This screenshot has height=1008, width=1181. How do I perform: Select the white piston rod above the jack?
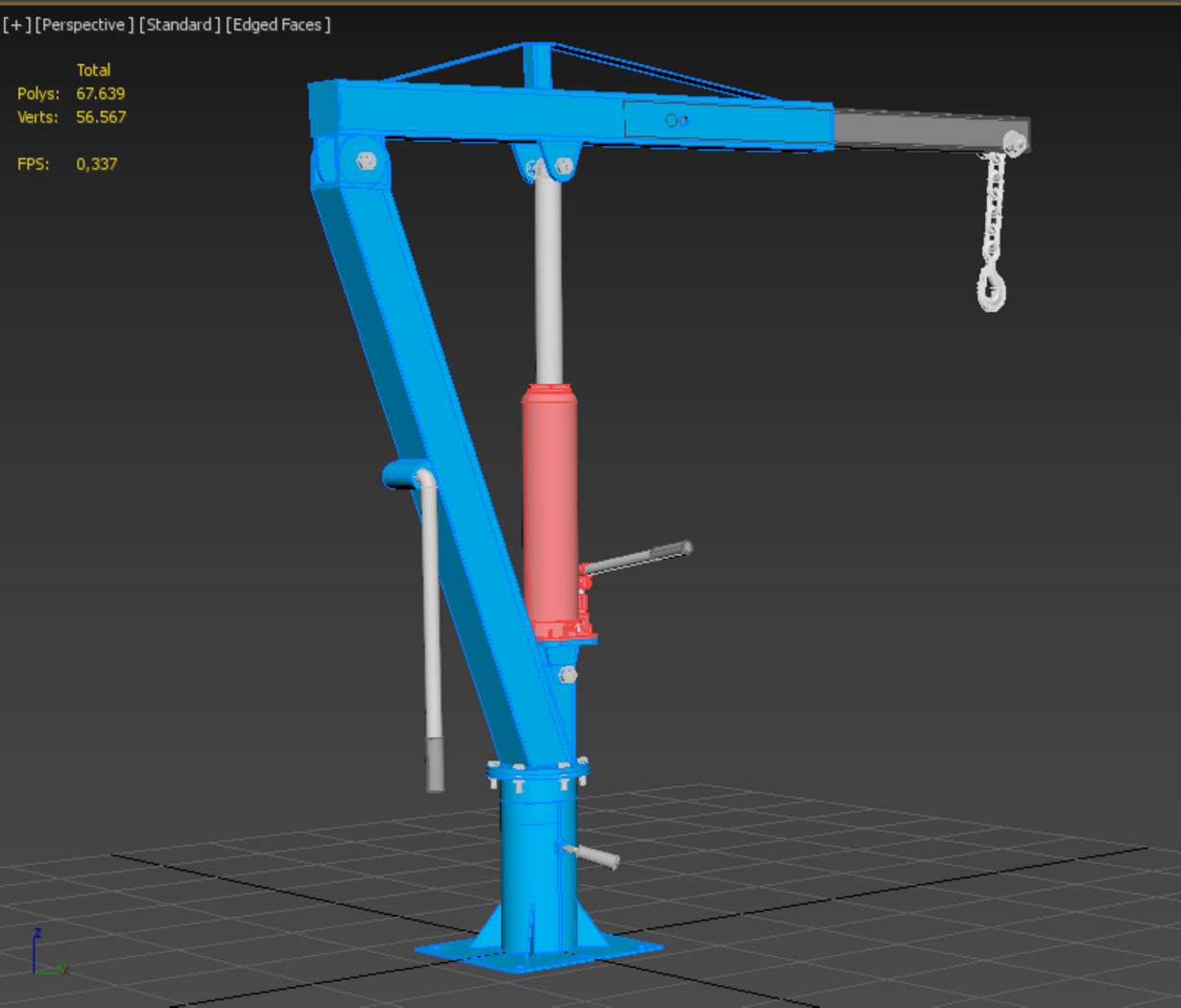[x=548, y=278]
